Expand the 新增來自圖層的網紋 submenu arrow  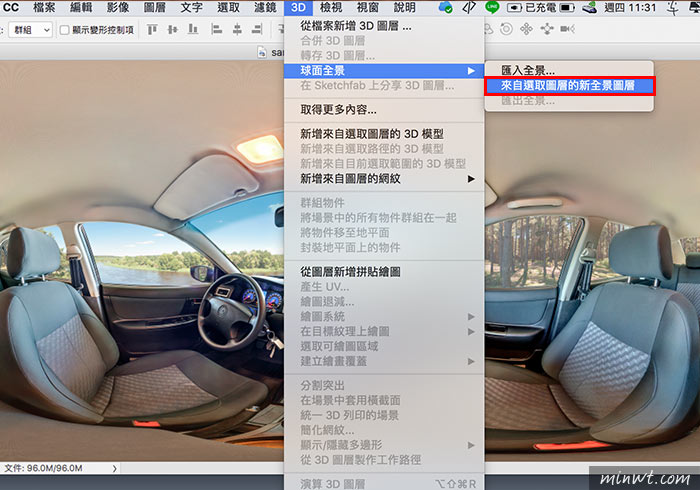coord(471,179)
